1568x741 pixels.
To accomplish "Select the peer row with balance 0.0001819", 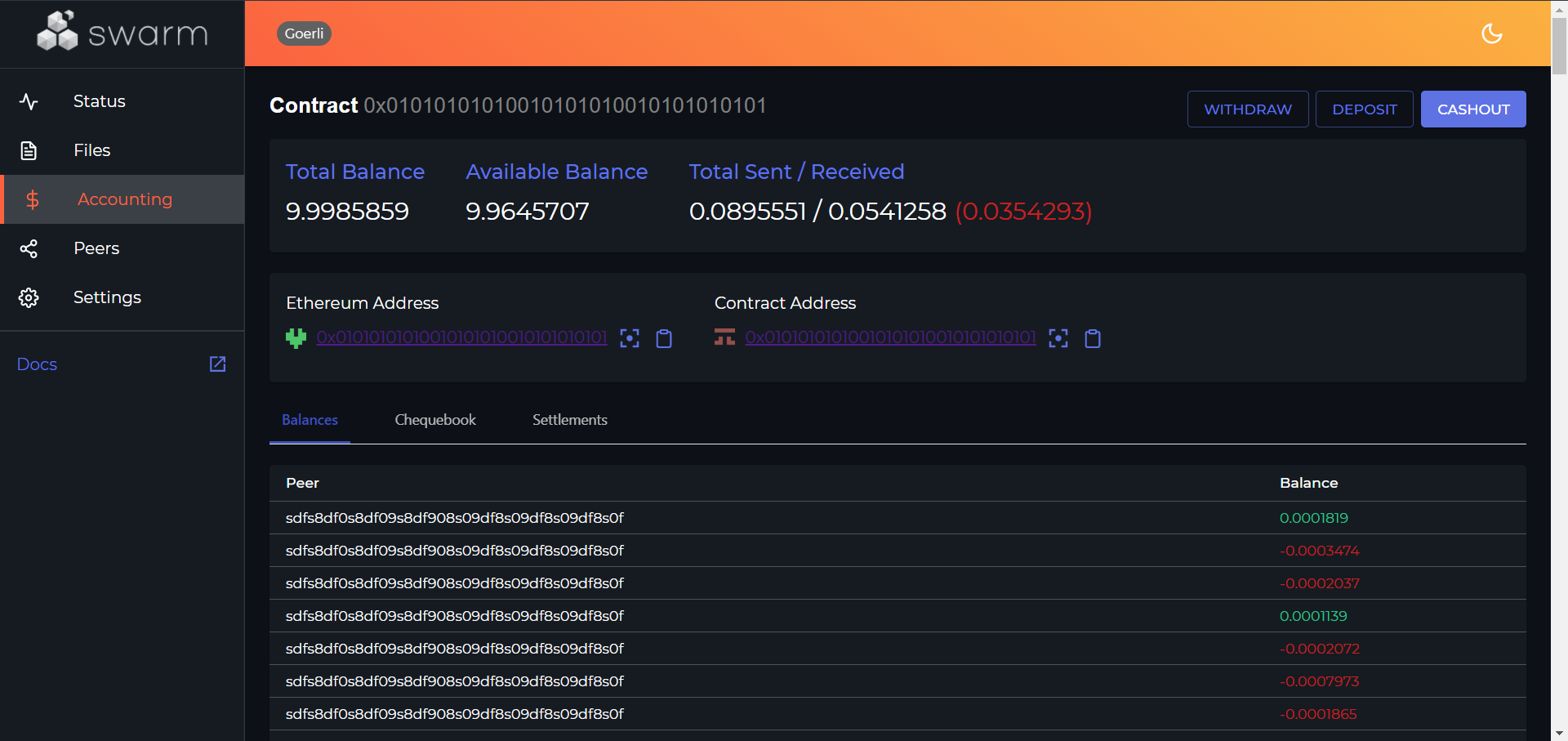I will [898, 518].
